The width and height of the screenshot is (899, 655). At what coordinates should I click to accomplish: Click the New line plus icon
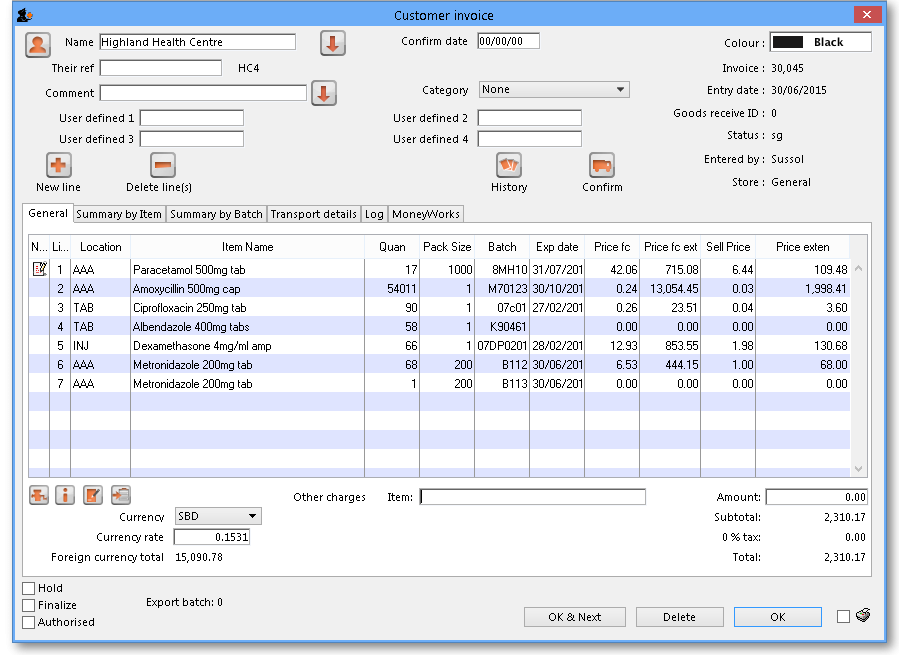[59, 165]
